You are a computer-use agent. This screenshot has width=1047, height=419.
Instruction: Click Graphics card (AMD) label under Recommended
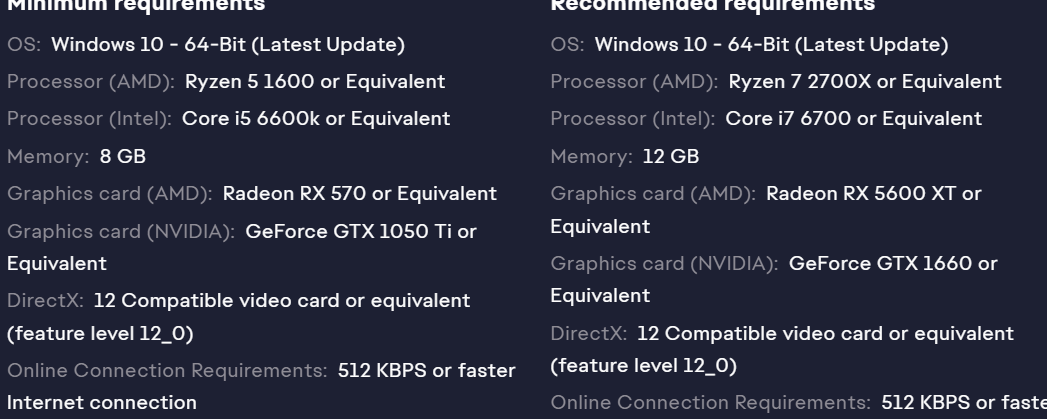click(653, 193)
